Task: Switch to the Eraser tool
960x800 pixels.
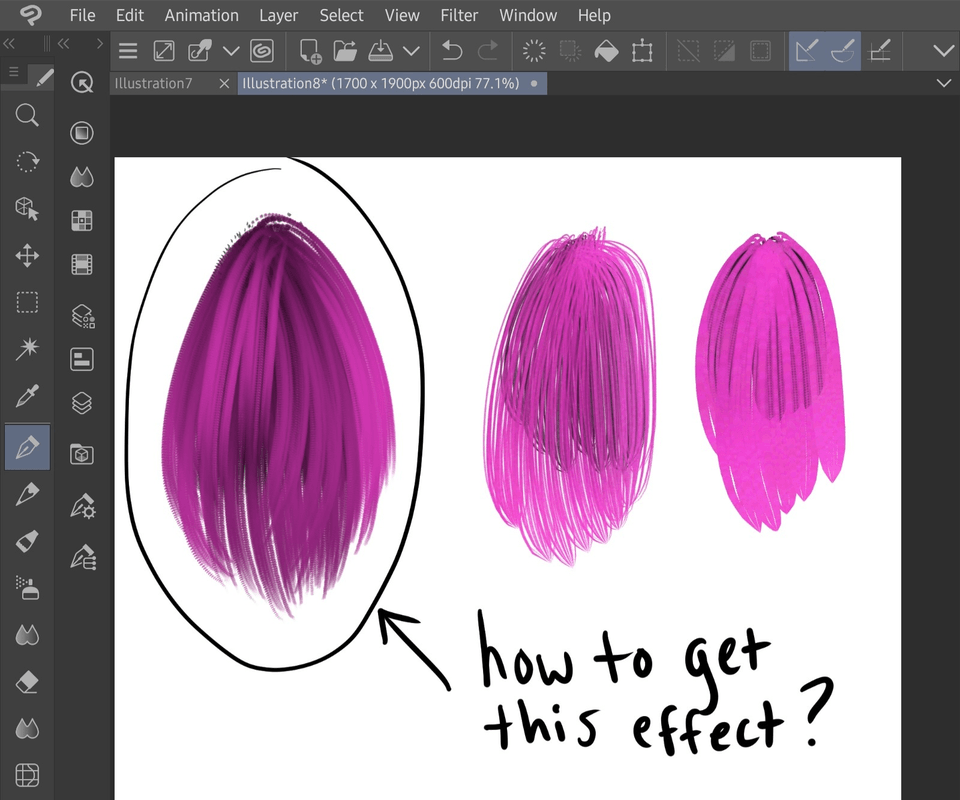Action: [26, 681]
